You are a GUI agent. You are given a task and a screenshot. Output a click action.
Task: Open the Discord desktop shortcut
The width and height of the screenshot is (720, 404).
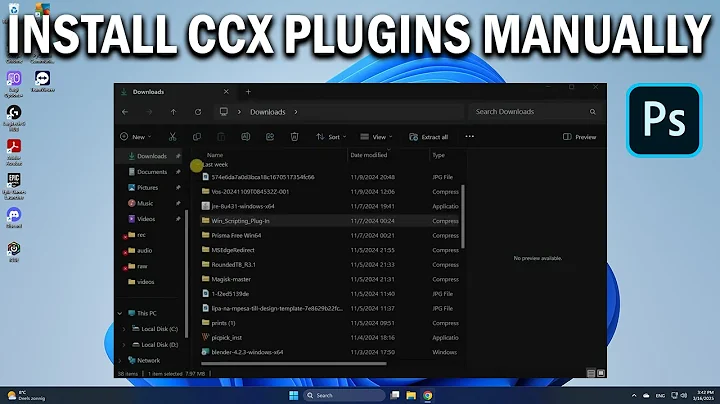pos(14,218)
